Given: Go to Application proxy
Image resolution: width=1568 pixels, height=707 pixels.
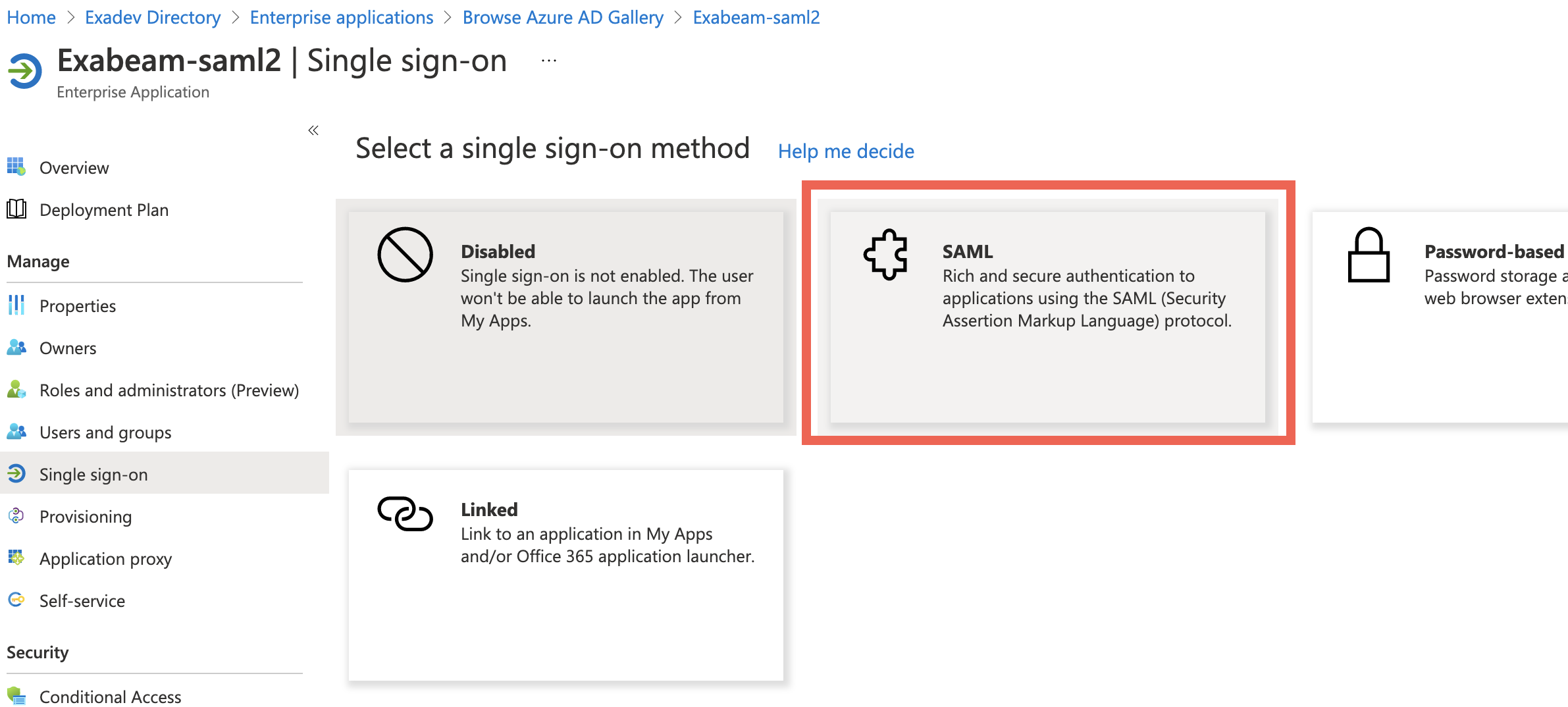Looking at the screenshot, I should 165,558.
